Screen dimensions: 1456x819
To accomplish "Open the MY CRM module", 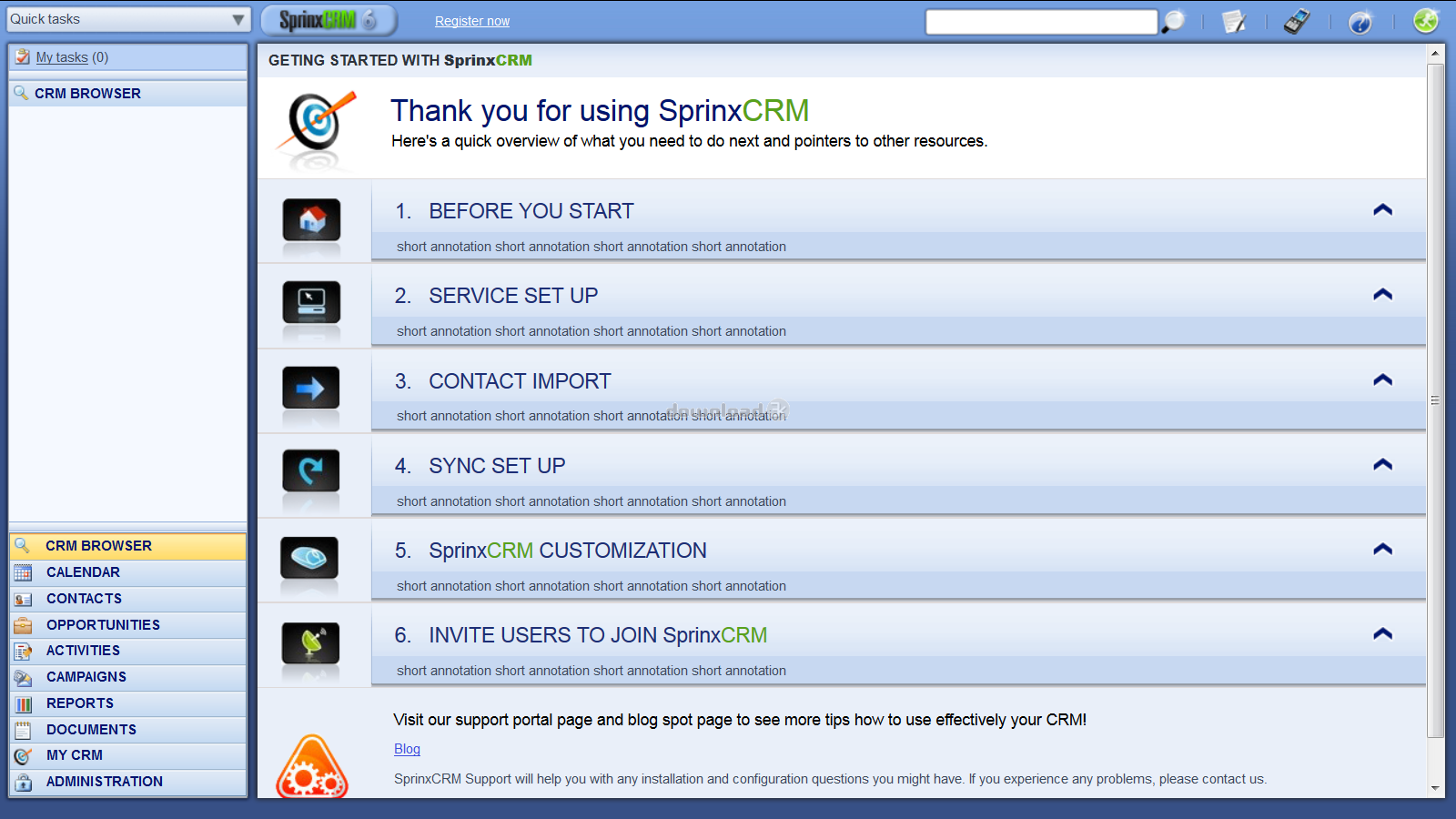I will click(x=127, y=755).
